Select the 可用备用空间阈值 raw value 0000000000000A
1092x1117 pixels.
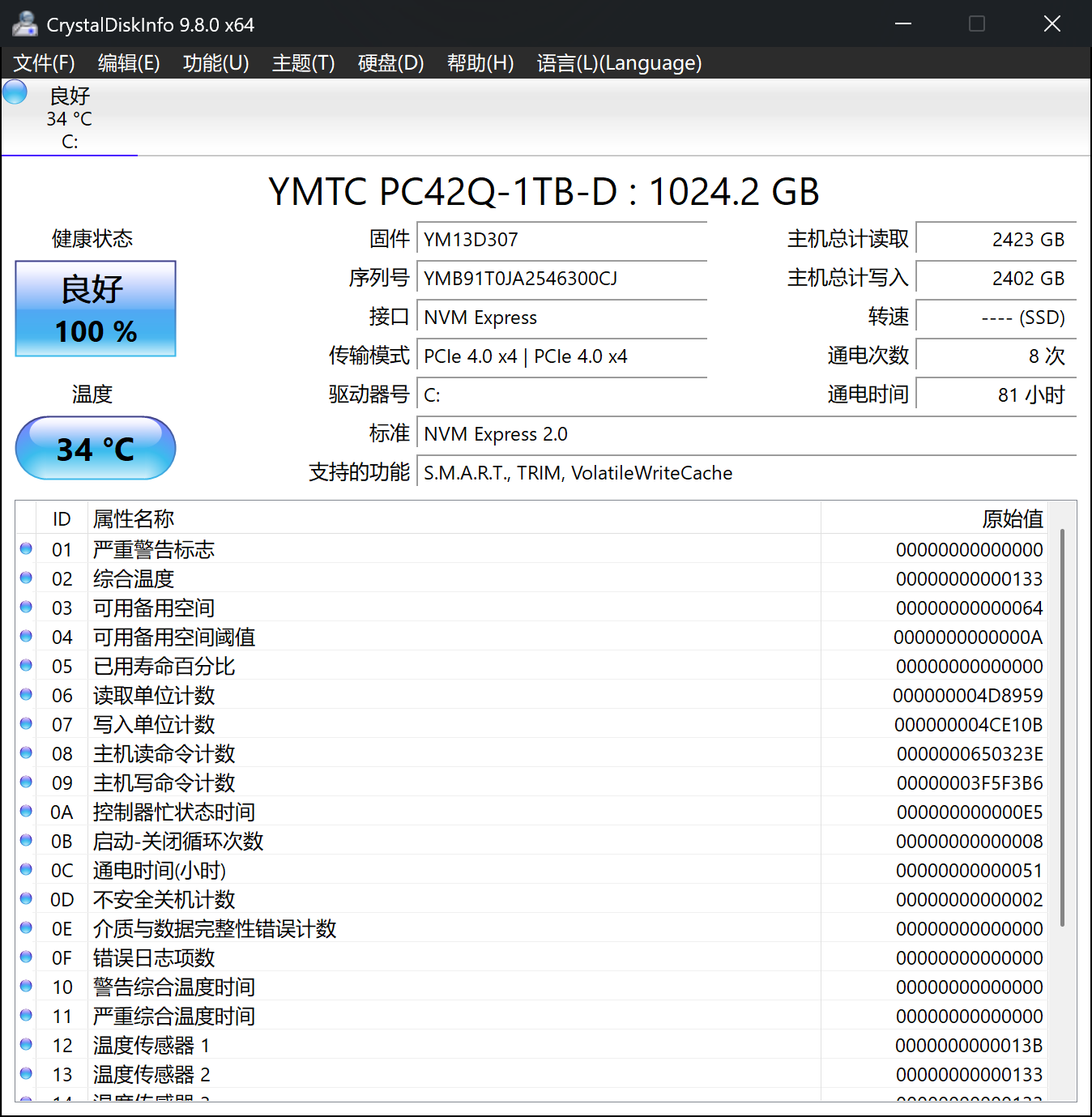point(968,637)
